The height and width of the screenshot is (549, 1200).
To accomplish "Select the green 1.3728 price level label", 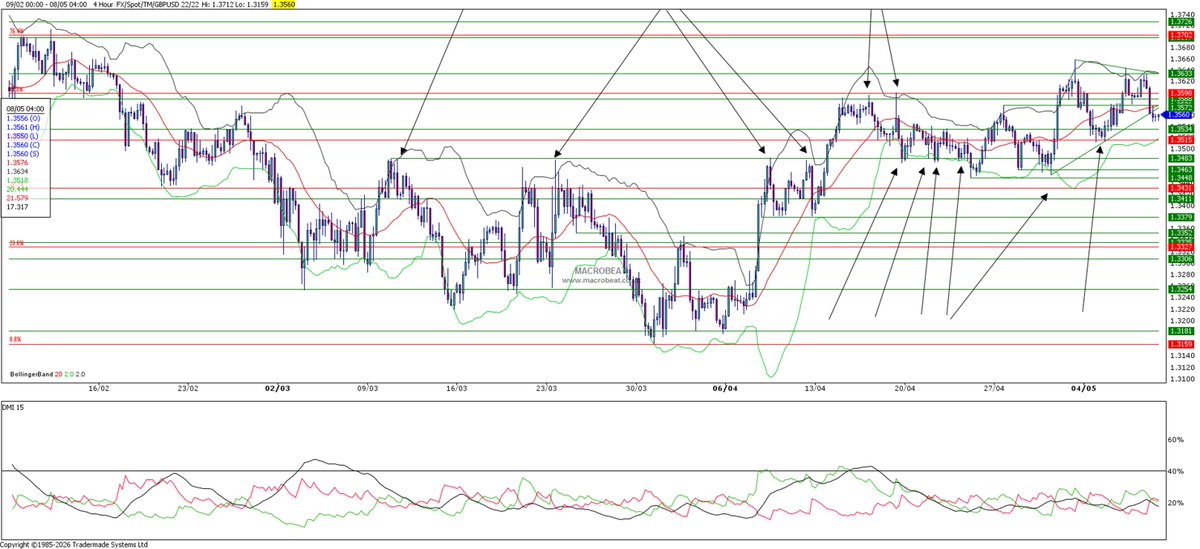I will 1181,22.
